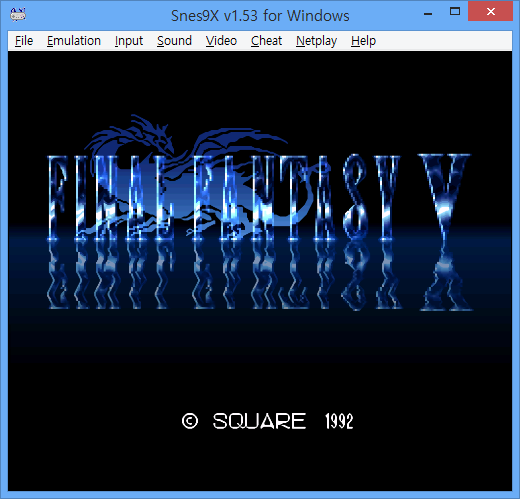Click the Snes9X v1.53 for Windows title text
Image resolution: width=520 pixels, height=499 pixels.
click(x=260, y=16)
